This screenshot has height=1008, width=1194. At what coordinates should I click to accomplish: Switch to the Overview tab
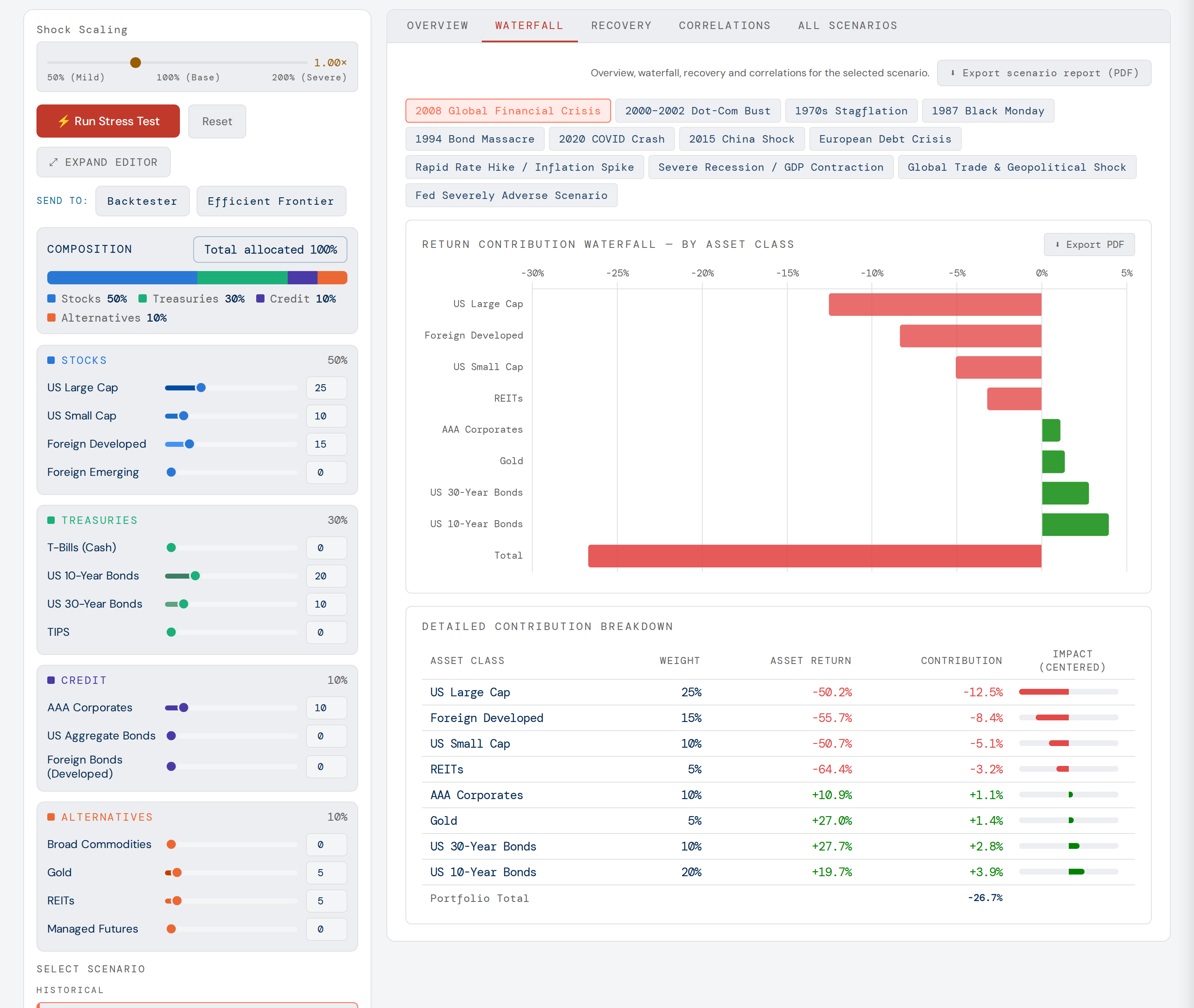pos(437,26)
